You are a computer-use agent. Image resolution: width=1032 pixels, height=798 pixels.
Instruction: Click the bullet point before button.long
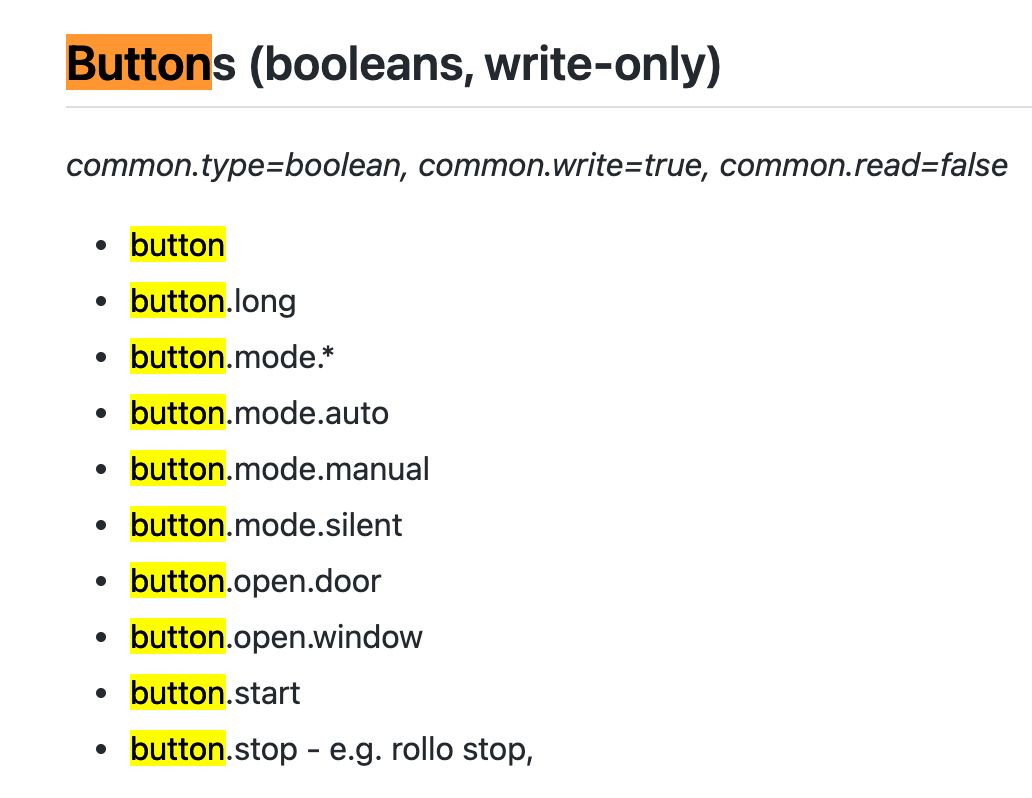click(x=101, y=302)
